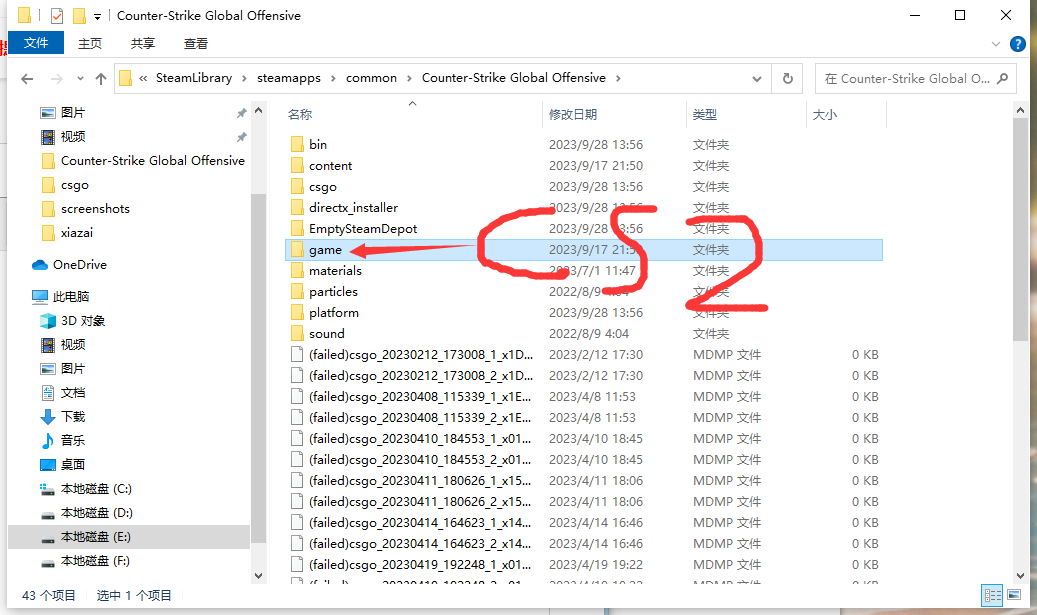The image size is (1037, 615).
Task: Open the 文件 menu tab
Action: pyautogui.click(x=36, y=43)
